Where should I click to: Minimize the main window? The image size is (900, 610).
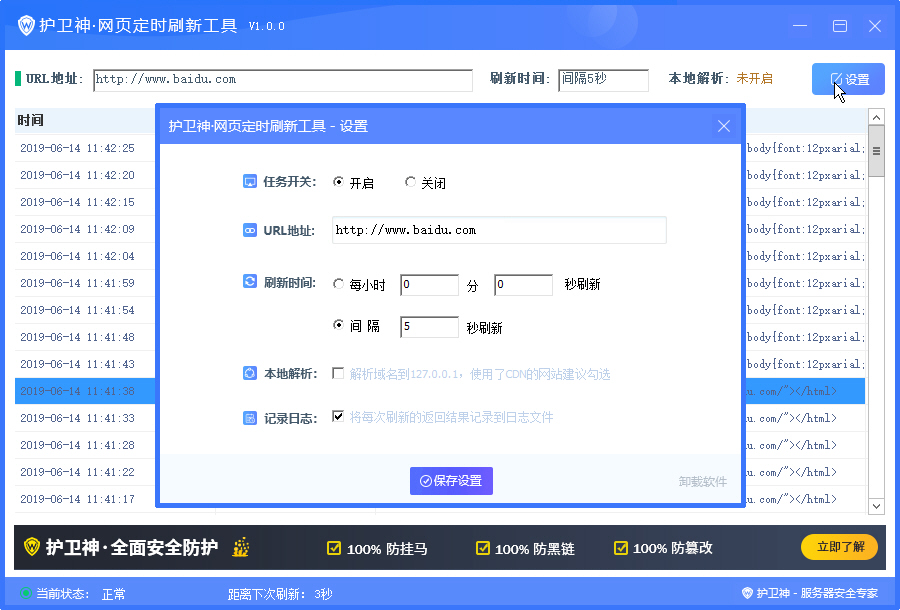(800, 26)
